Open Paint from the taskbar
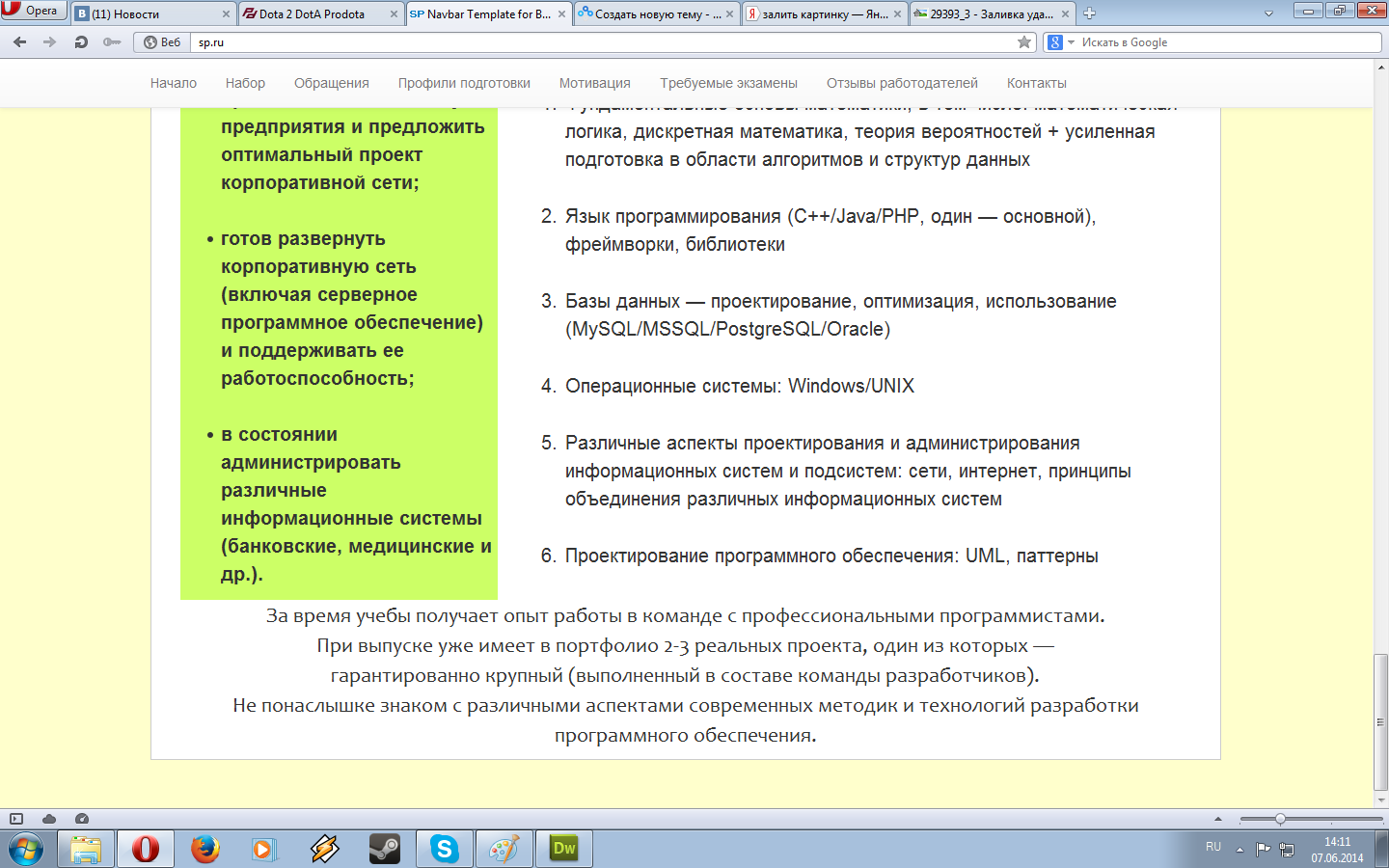 [504, 849]
